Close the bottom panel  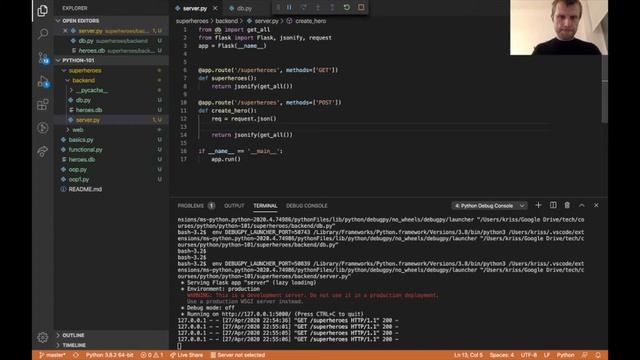[596, 205]
